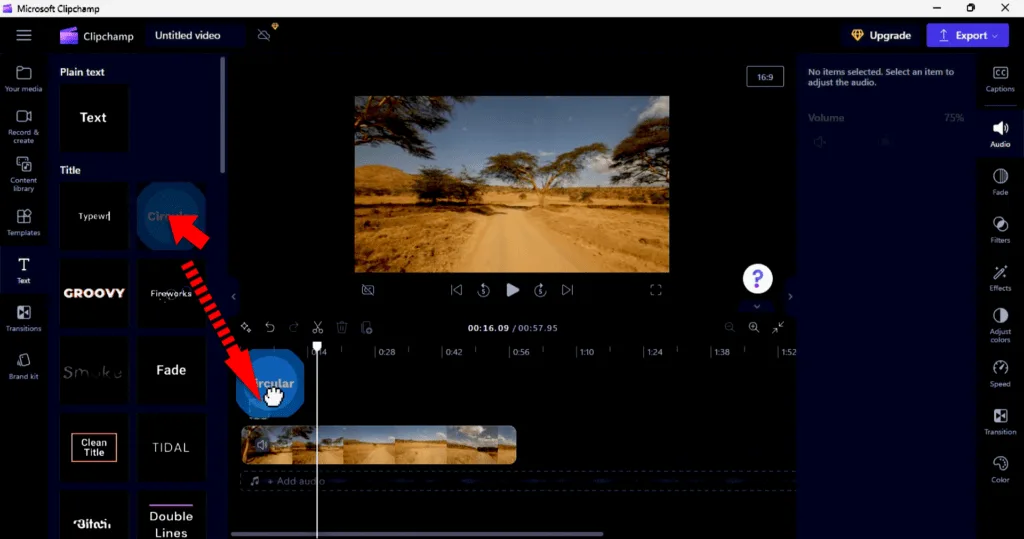
Task: Rewind five seconds
Action: coord(484,290)
